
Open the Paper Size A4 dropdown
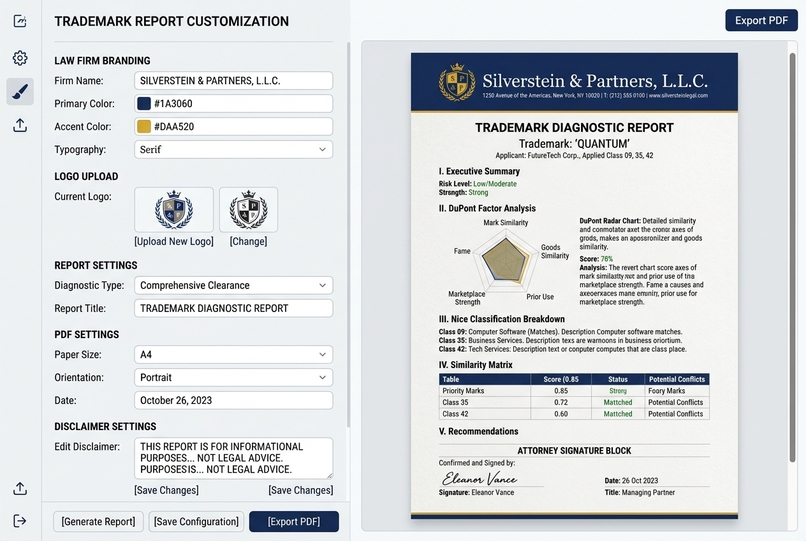(x=233, y=355)
